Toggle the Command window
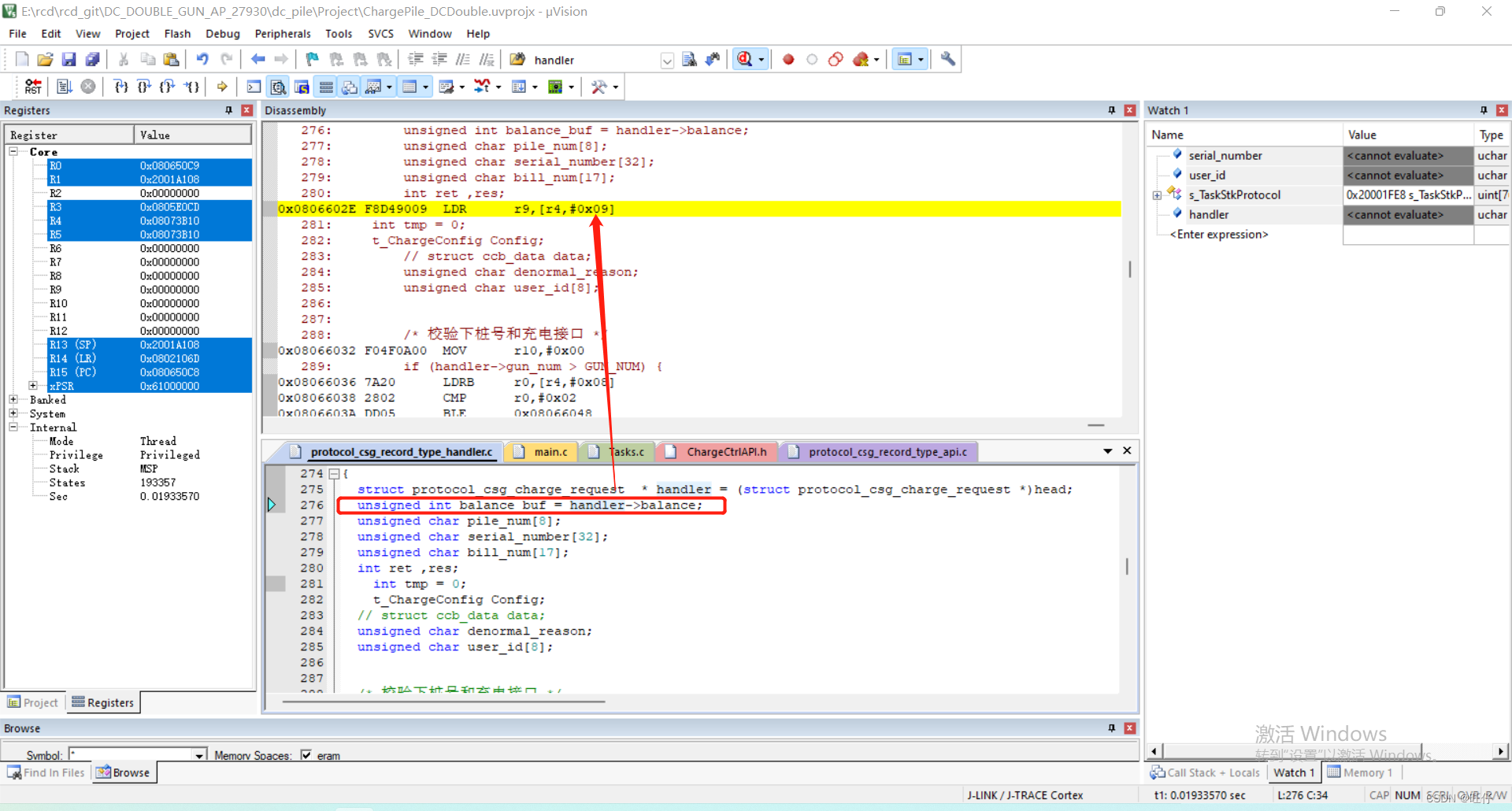This screenshot has height=811, width=1512. pos(254,87)
